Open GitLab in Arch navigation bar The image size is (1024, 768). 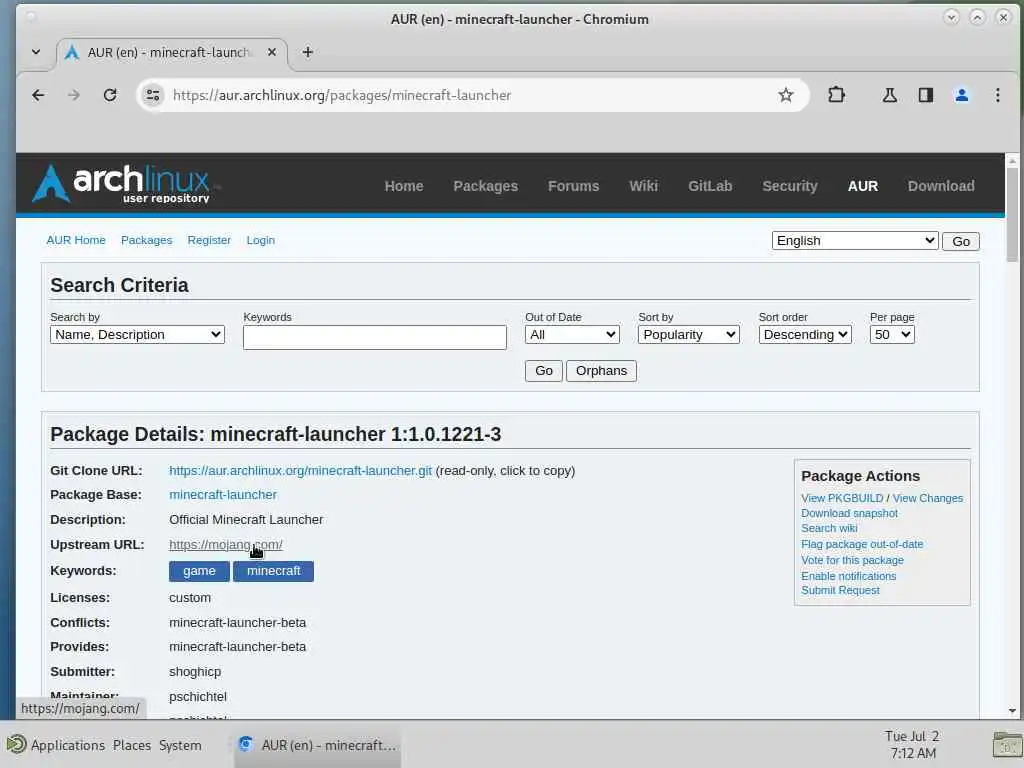pos(710,186)
